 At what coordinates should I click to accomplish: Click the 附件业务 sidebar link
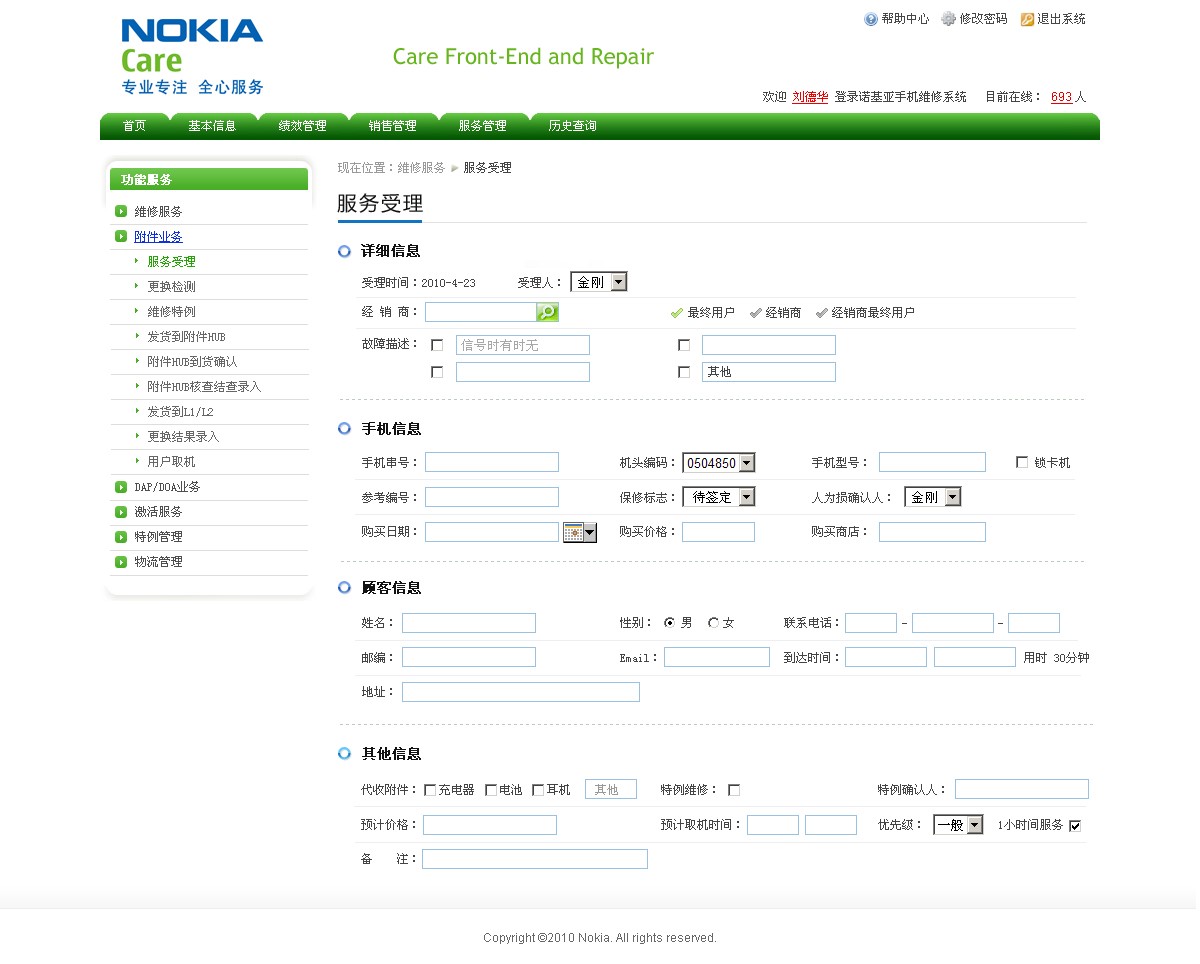coord(158,237)
